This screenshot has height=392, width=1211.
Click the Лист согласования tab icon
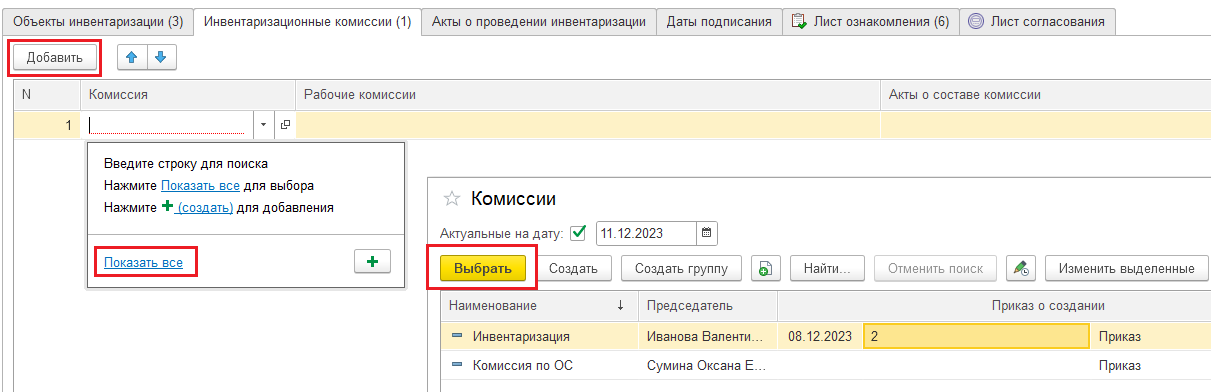point(976,21)
